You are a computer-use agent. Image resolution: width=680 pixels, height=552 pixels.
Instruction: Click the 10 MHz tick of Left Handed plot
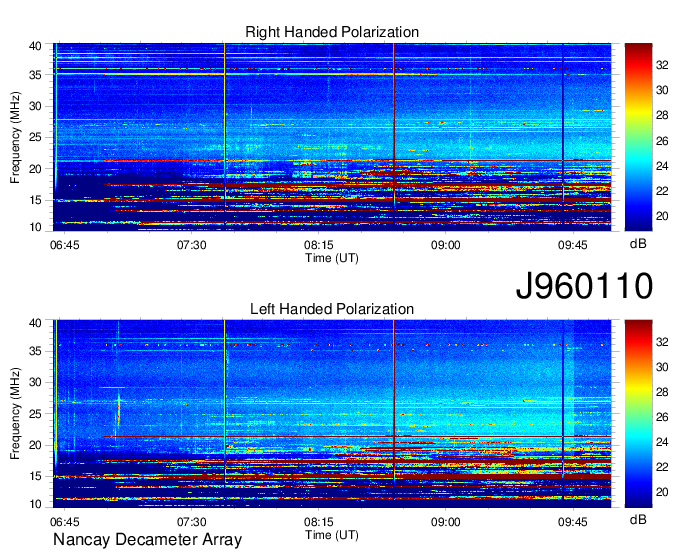[x=35, y=504]
